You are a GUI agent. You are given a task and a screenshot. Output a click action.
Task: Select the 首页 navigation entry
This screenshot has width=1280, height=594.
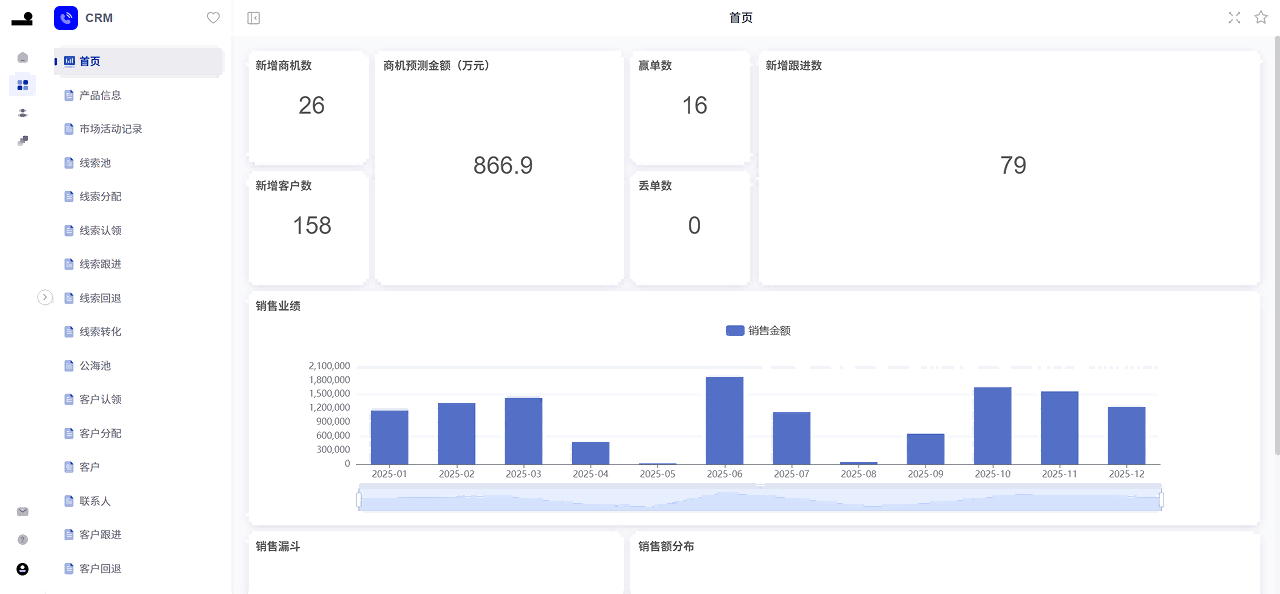89,61
